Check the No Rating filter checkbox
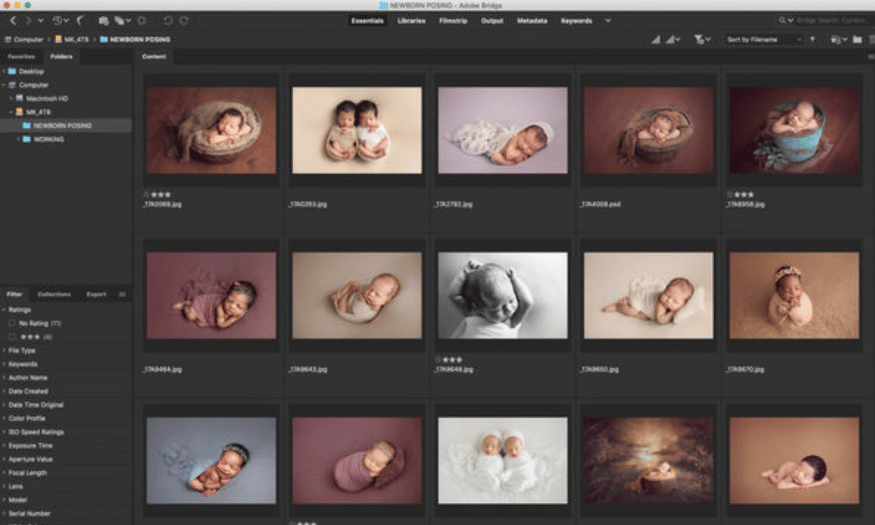 click(12, 323)
